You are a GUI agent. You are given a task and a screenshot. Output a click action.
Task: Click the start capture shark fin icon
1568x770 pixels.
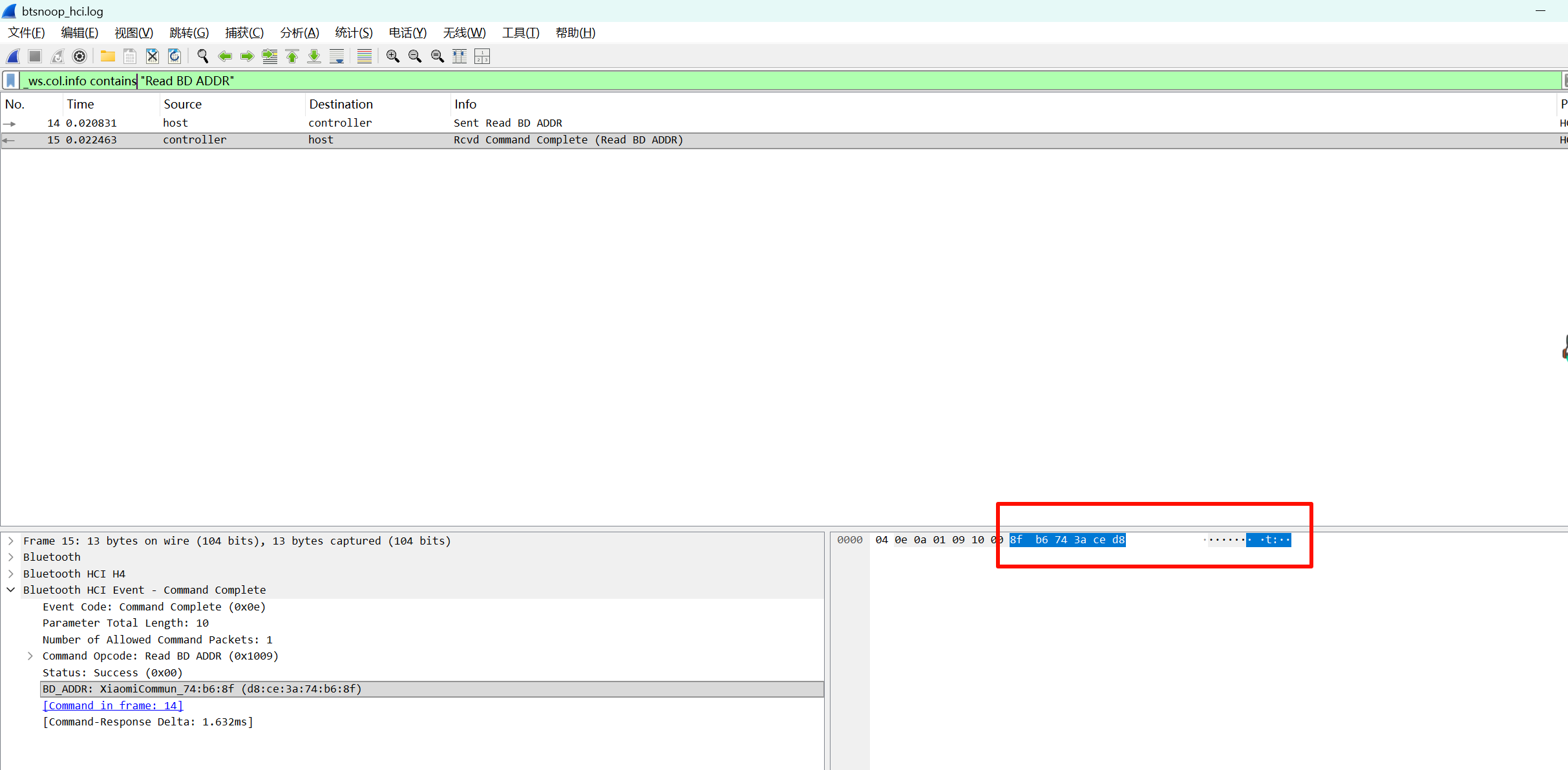tap(13, 57)
